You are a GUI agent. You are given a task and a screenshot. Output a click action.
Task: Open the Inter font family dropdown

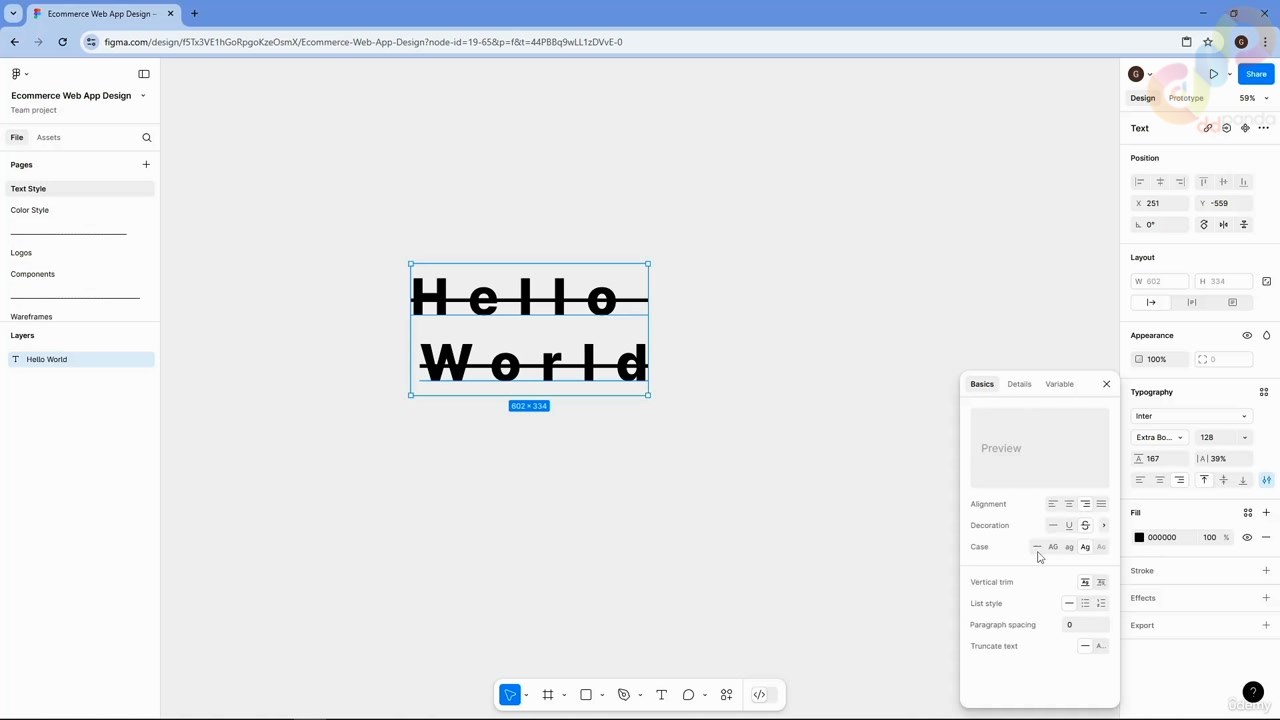pos(1191,416)
